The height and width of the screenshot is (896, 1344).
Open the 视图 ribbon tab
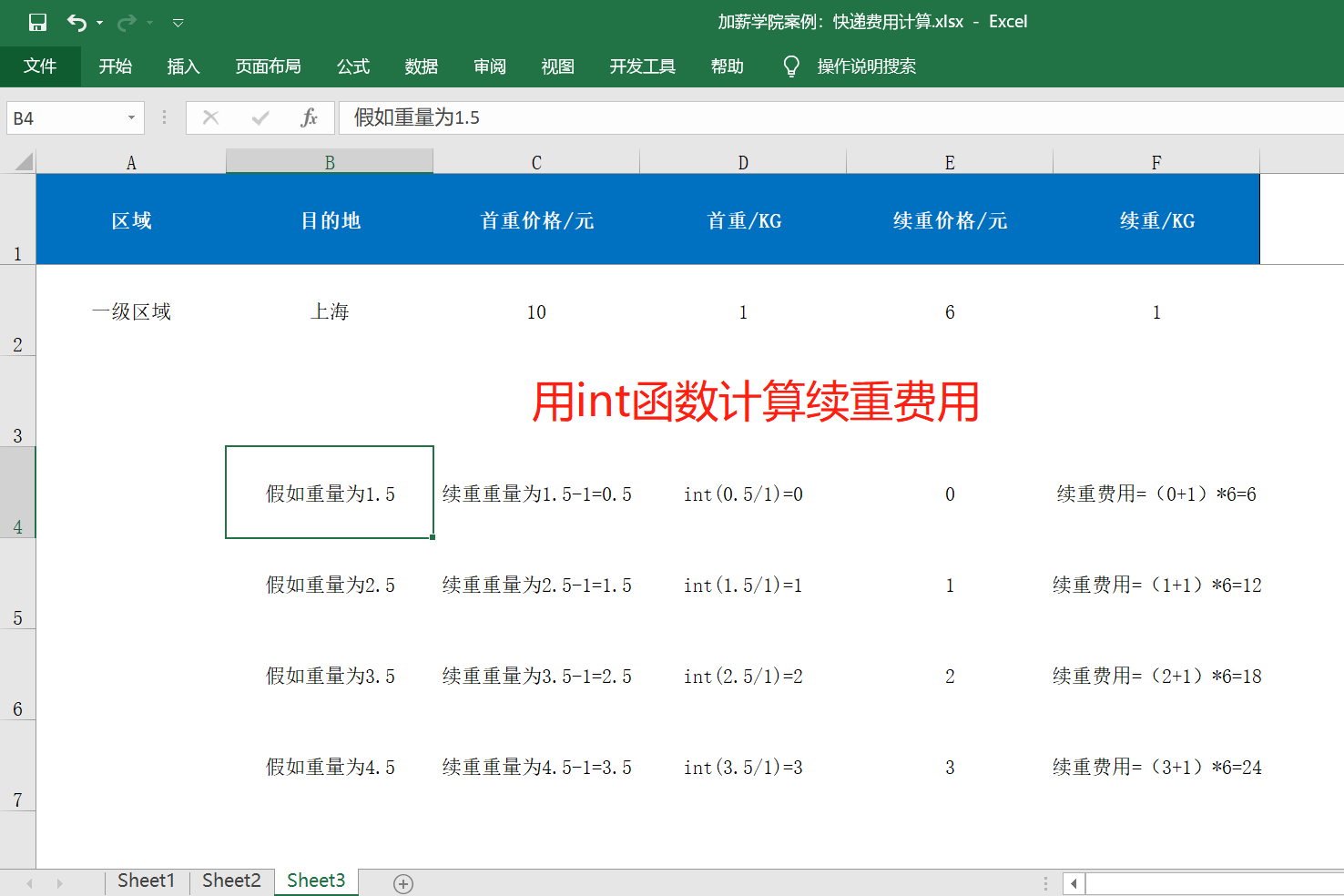click(558, 66)
